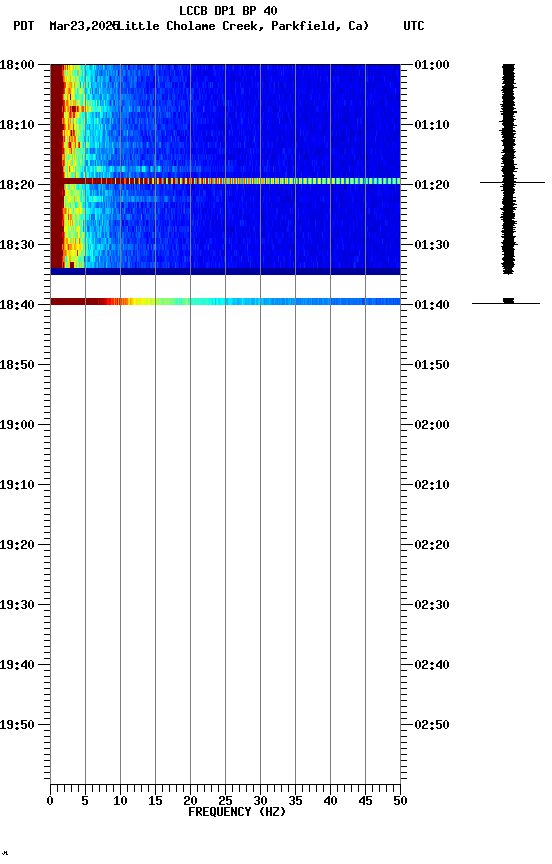Image resolution: width=552 pixels, height=864 pixels.
Task: Click the 18:10 PDT time label
Action: [x=17, y=125]
